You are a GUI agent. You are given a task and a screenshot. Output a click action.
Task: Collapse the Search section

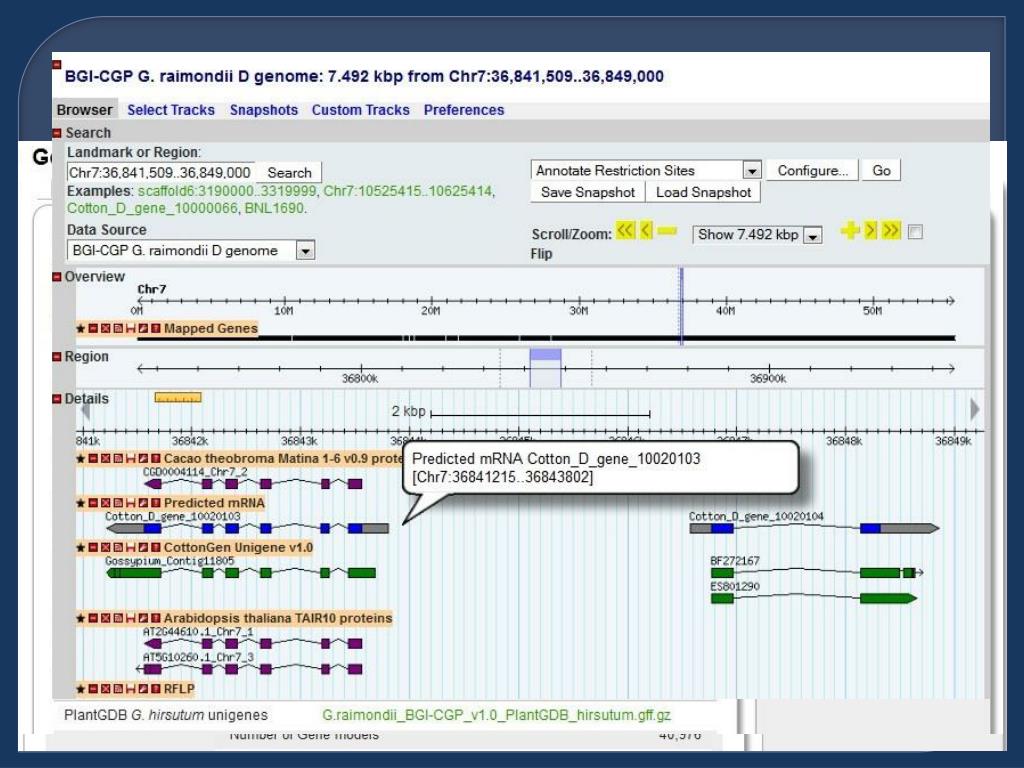pyautogui.click(x=57, y=133)
